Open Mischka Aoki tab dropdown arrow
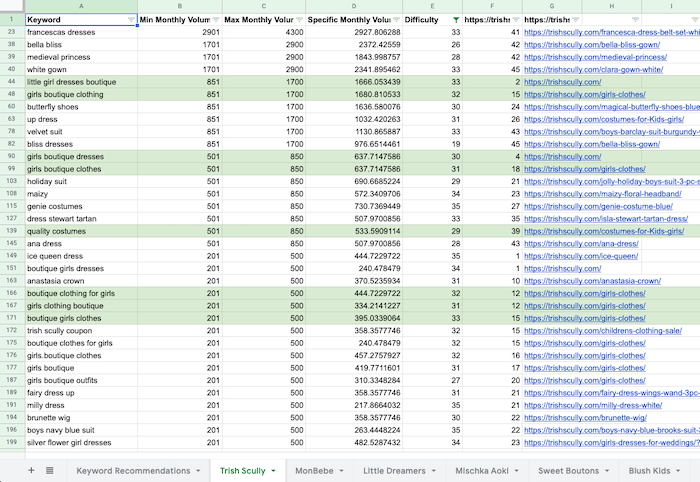This screenshot has height=482, width=700. [x=517, y=471]
